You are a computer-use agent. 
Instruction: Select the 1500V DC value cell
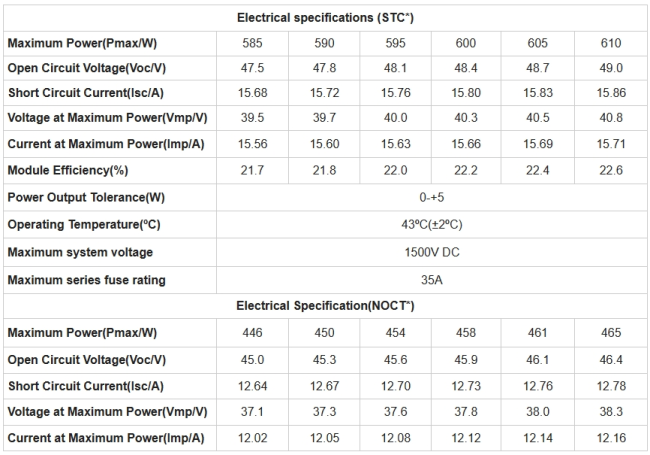pos(431,252)
